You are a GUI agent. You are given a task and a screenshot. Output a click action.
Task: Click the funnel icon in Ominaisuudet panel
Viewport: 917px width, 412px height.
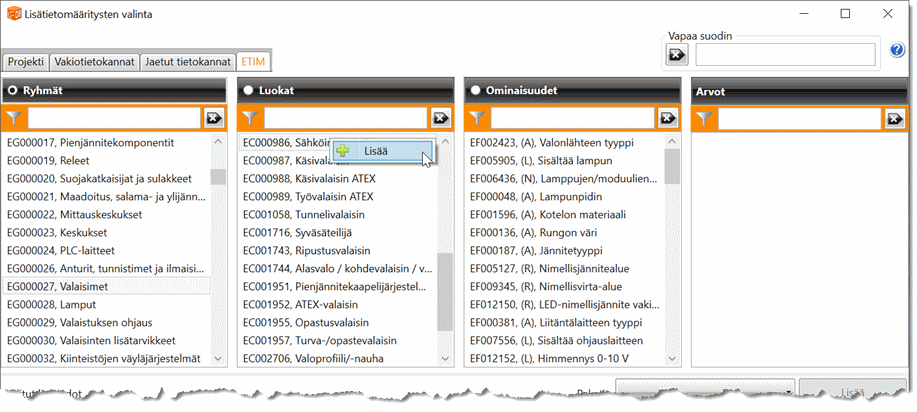click(477, 118)
